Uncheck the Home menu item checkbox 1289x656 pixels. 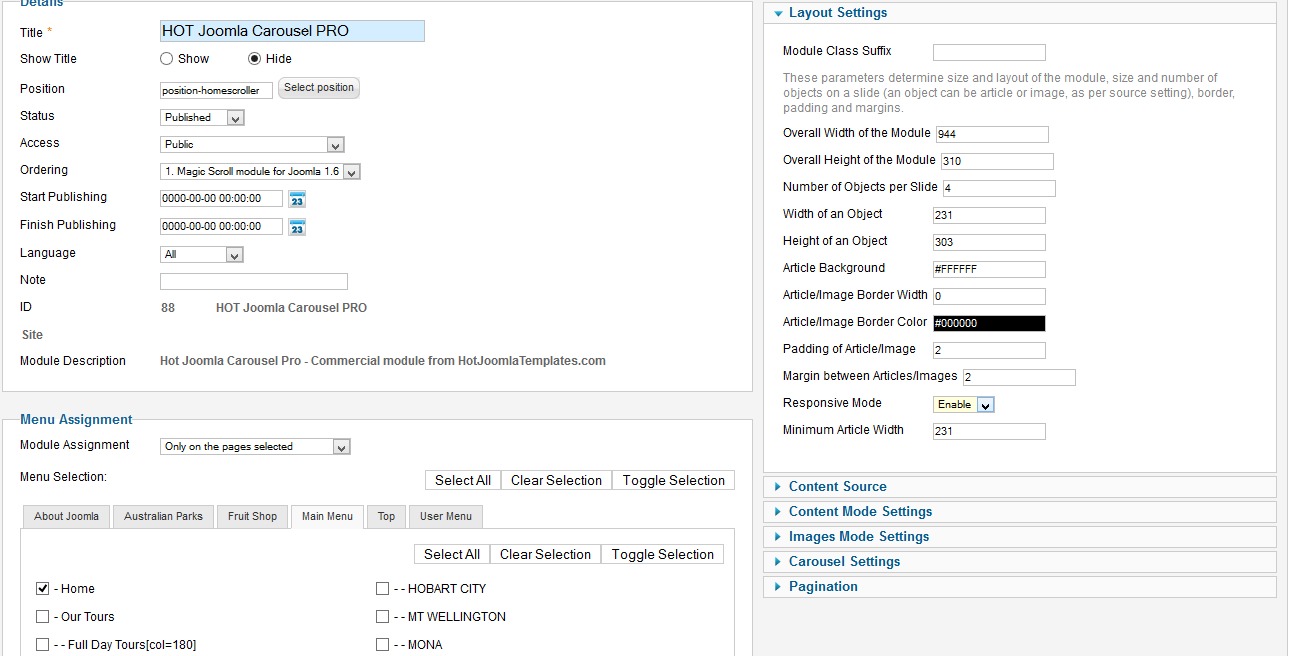(43, 589)
